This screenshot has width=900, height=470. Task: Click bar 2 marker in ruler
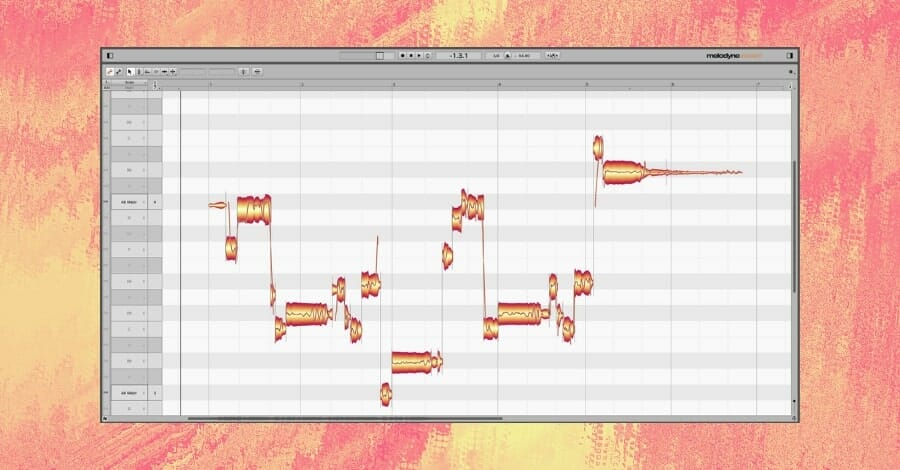(302, 84)
